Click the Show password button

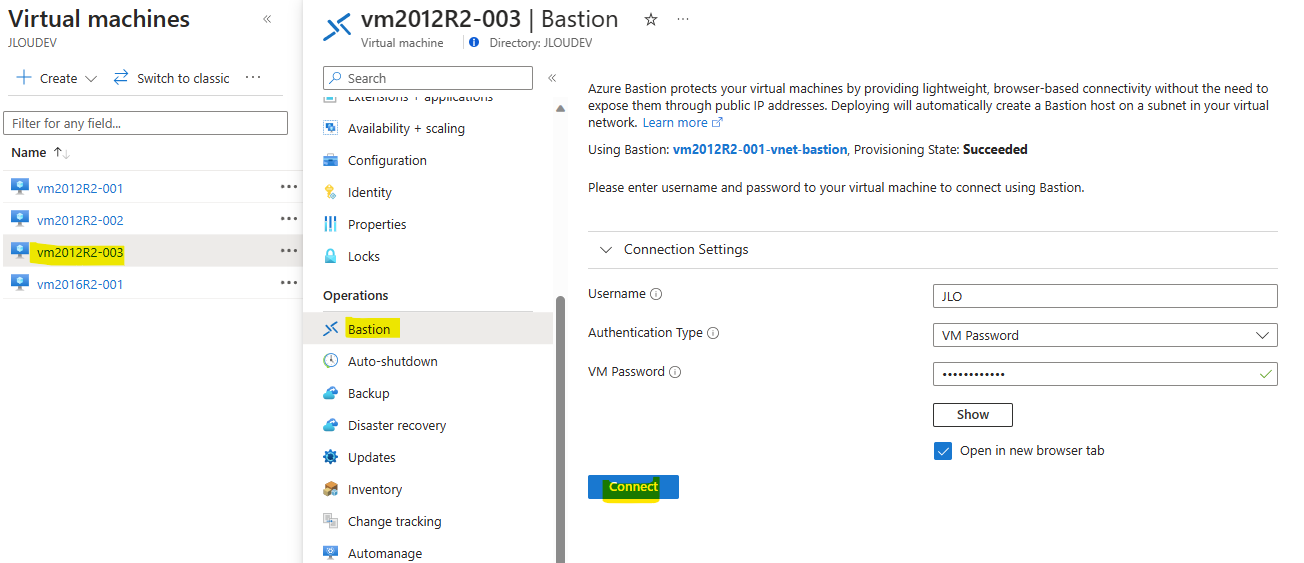click(973, 414)
